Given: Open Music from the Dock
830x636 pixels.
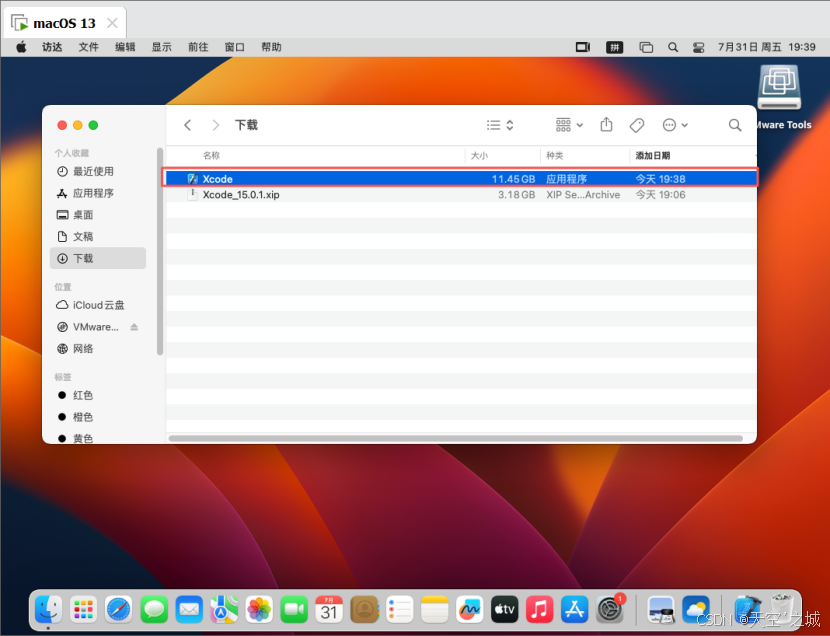Looking at the screenshot, I should point(539,610).
